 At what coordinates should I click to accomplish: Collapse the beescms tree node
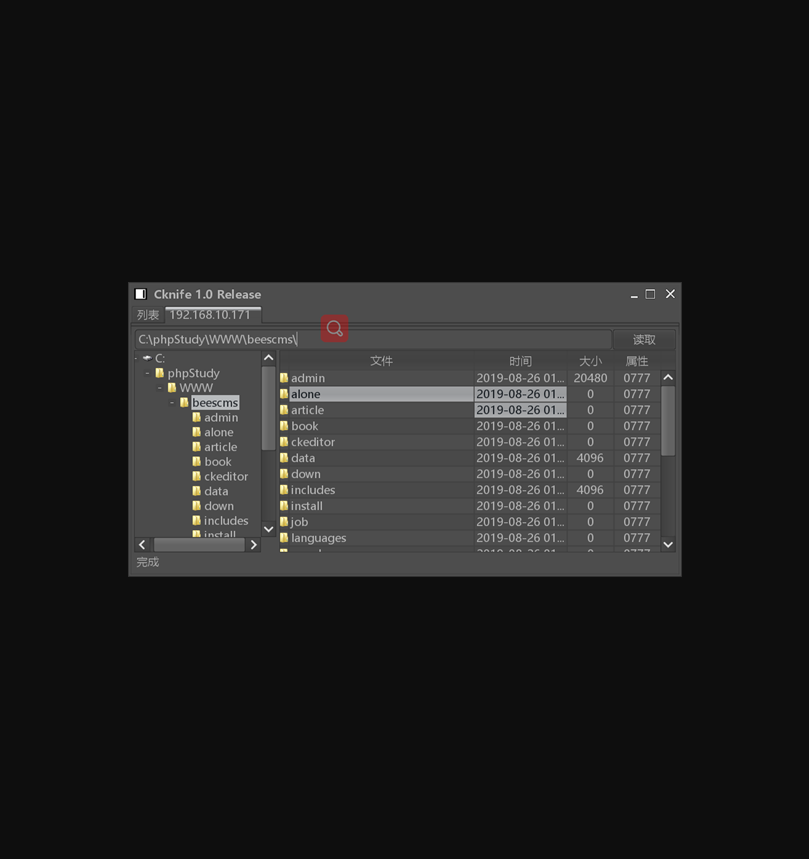(x=172, y=403)
